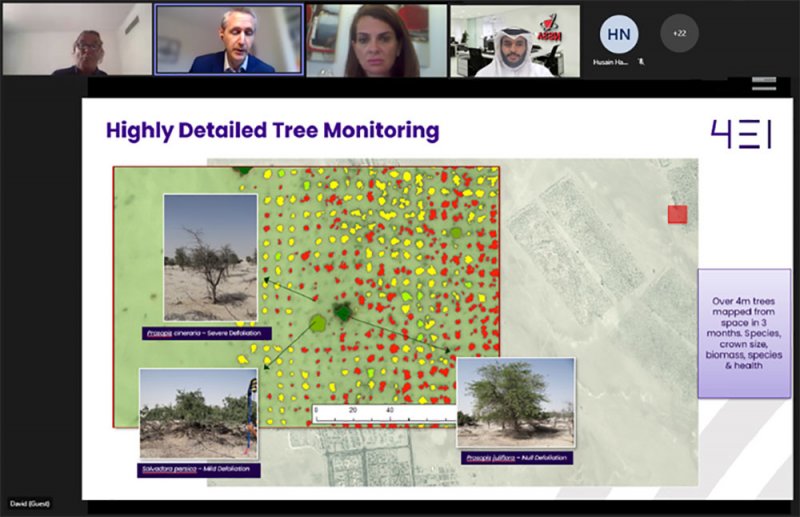This screenshot has height=517, width=800.
Task: Click the green Prosopis juliflora tree photo
Action: point(516,403)
